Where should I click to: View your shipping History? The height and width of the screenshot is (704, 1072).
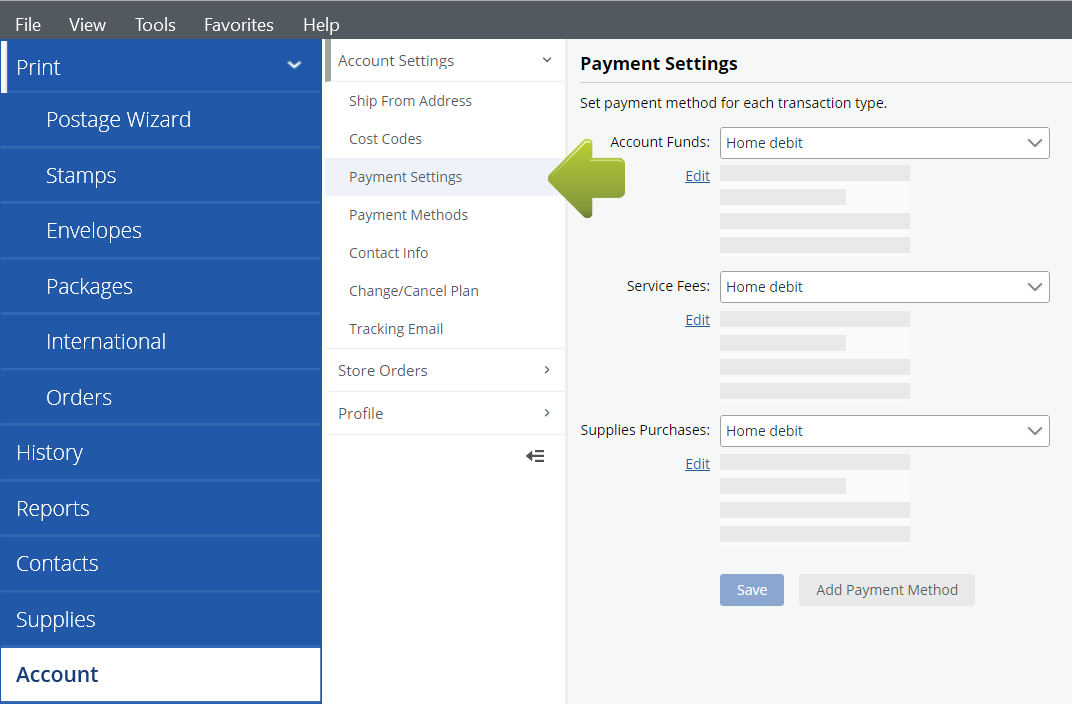point(49,452)
